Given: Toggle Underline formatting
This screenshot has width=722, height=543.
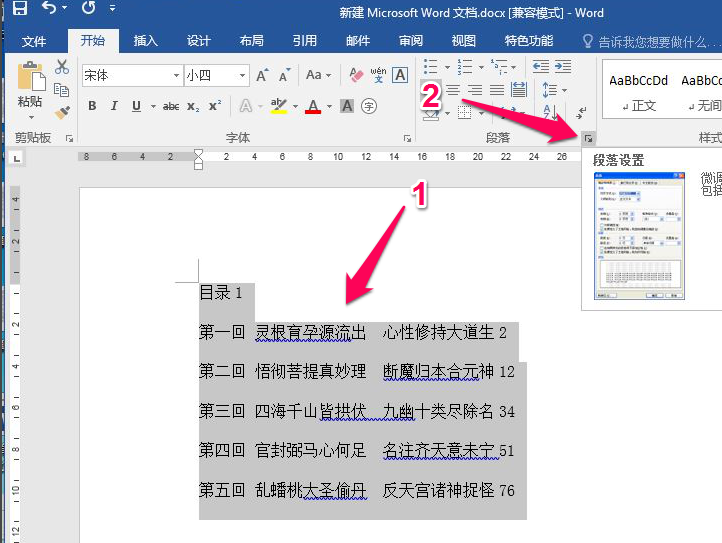Looking at the screenshot, I should tap(136, 106).
